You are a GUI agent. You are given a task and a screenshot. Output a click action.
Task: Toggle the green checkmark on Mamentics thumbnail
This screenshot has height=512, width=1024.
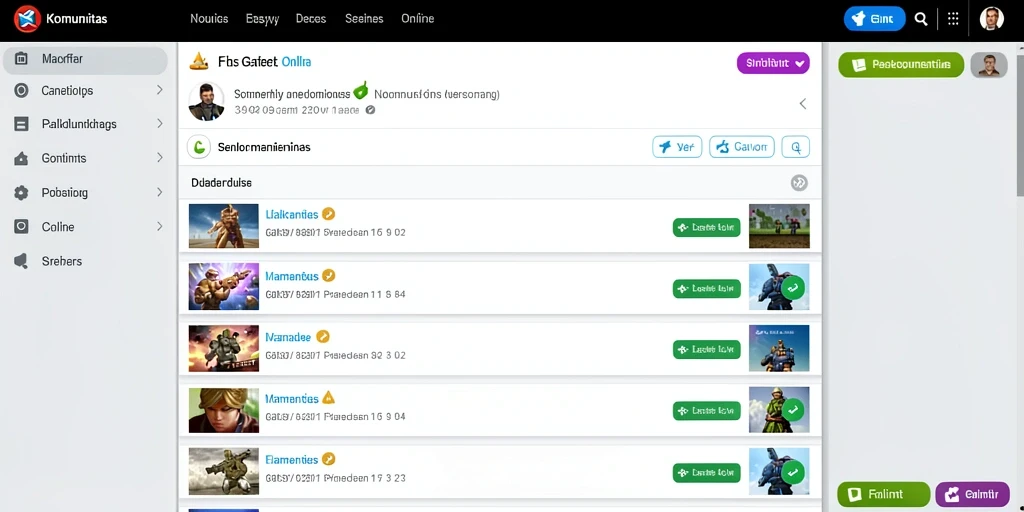pos(793,409)
